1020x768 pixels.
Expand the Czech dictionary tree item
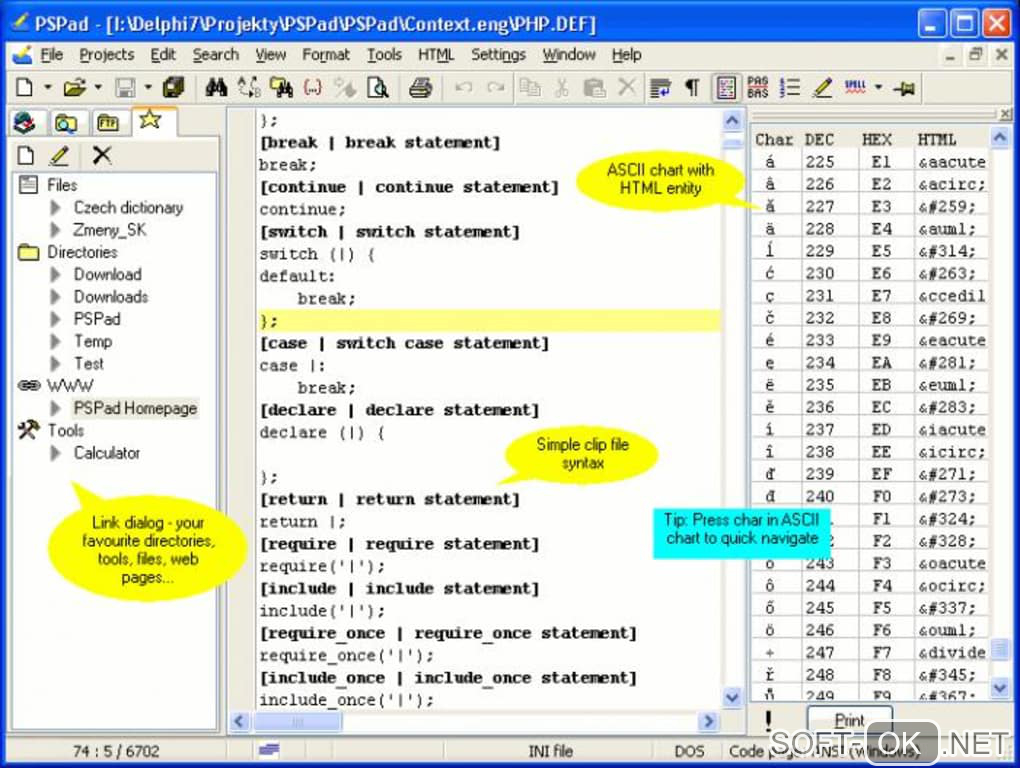(x=56, y=208)
